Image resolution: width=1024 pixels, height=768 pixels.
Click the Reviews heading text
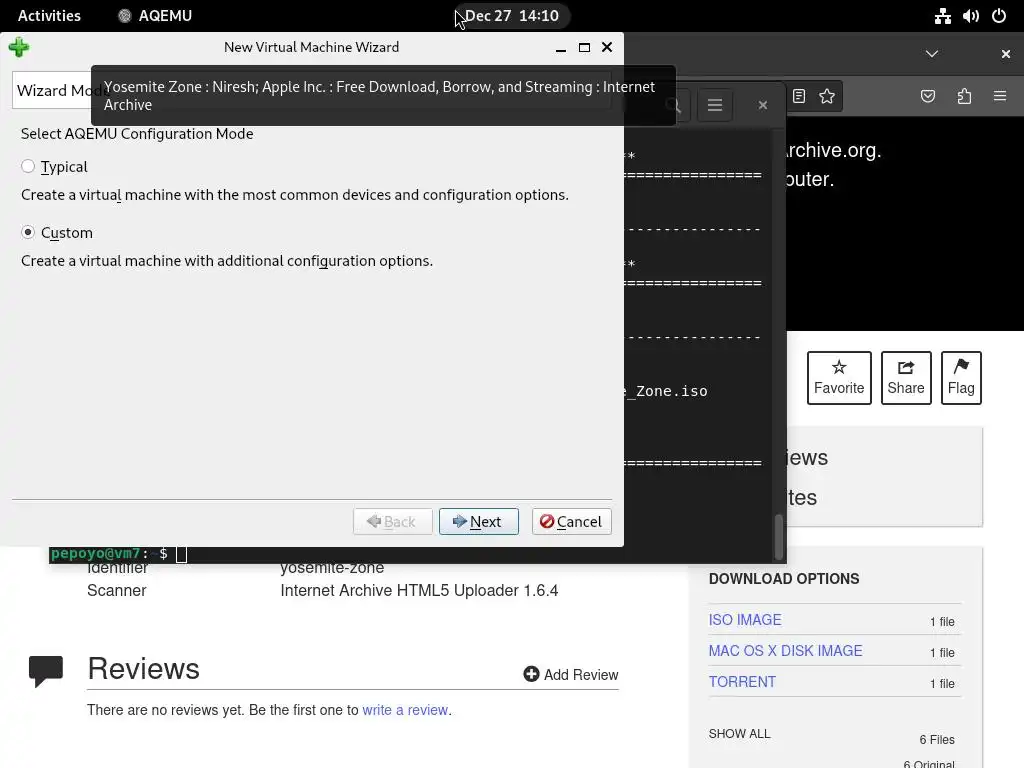tap(144, 669)
